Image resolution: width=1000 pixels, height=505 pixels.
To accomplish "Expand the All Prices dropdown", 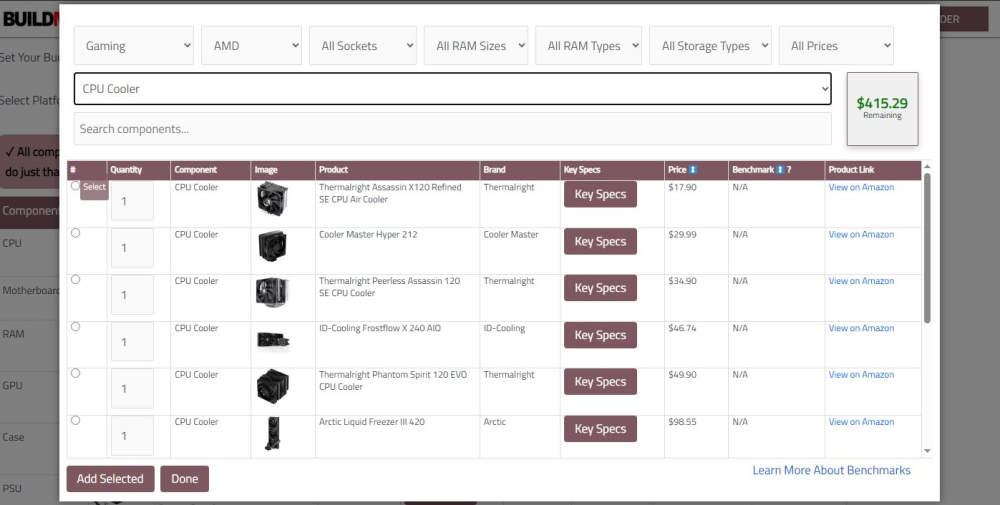I will click(836, 45).
